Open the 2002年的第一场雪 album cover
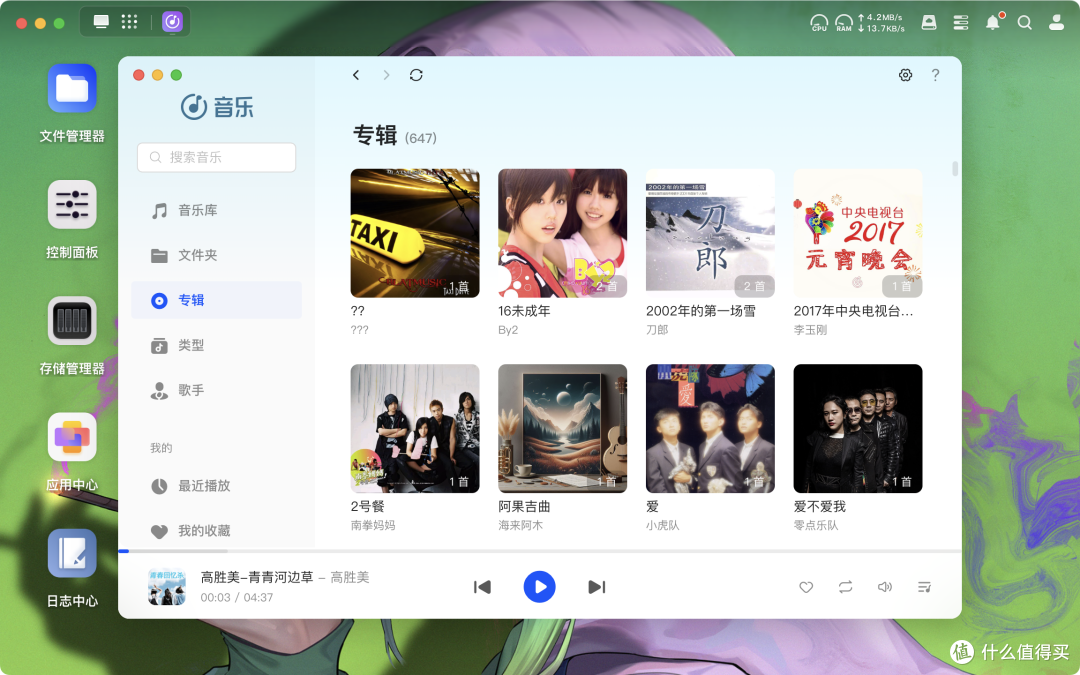1080x675 pixels. coord(710,233)
